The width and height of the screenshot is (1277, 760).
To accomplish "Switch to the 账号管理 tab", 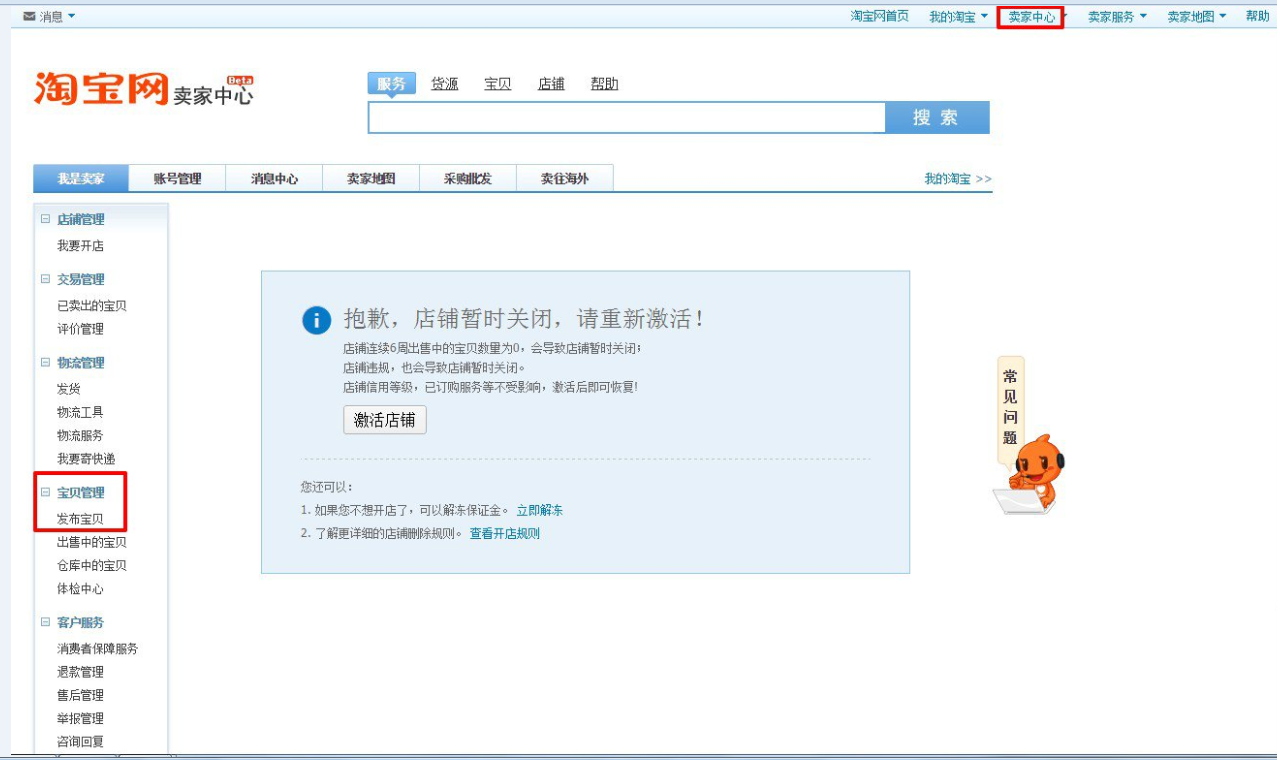I will coord(177,179).
